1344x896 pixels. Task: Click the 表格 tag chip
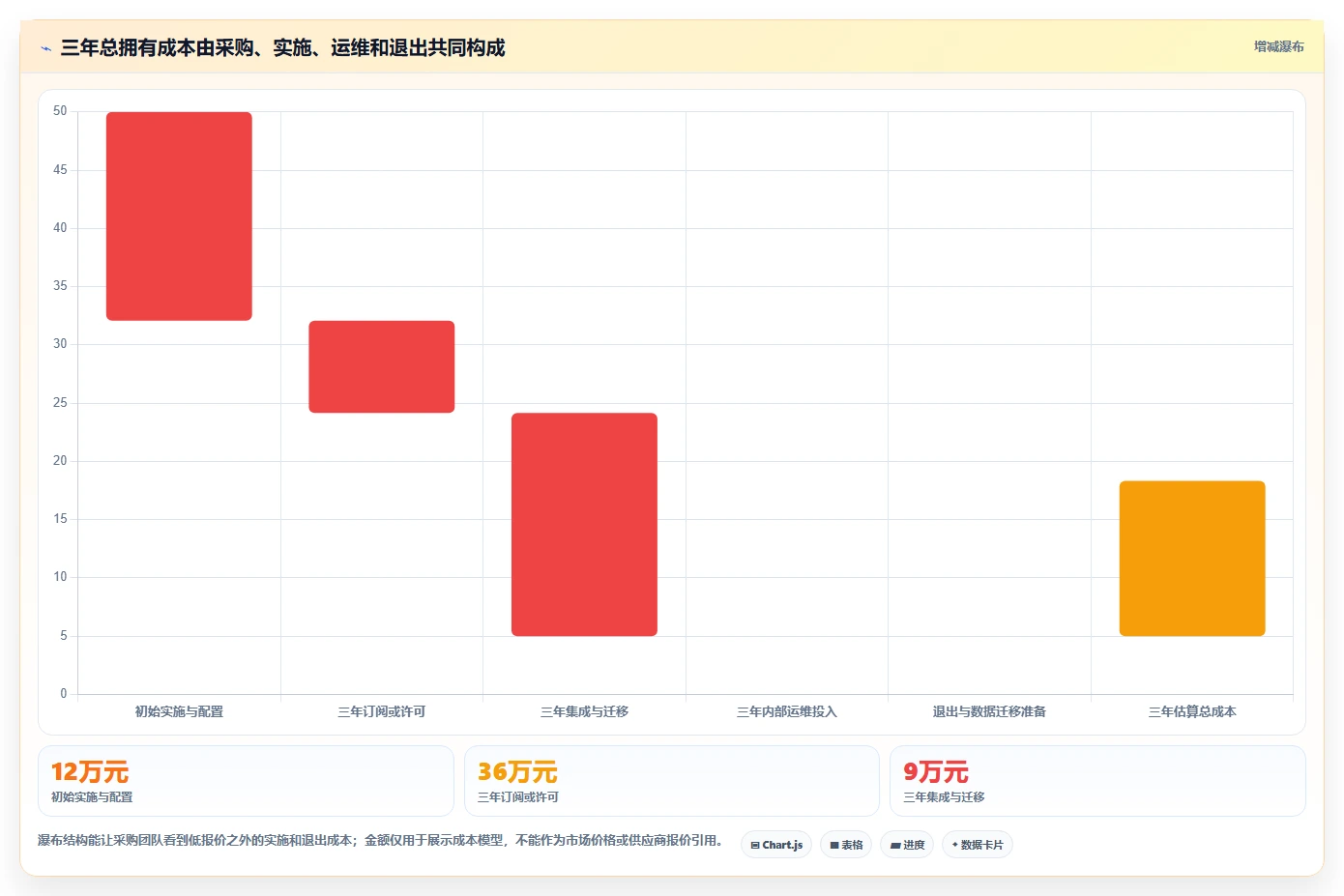(846, 845)
